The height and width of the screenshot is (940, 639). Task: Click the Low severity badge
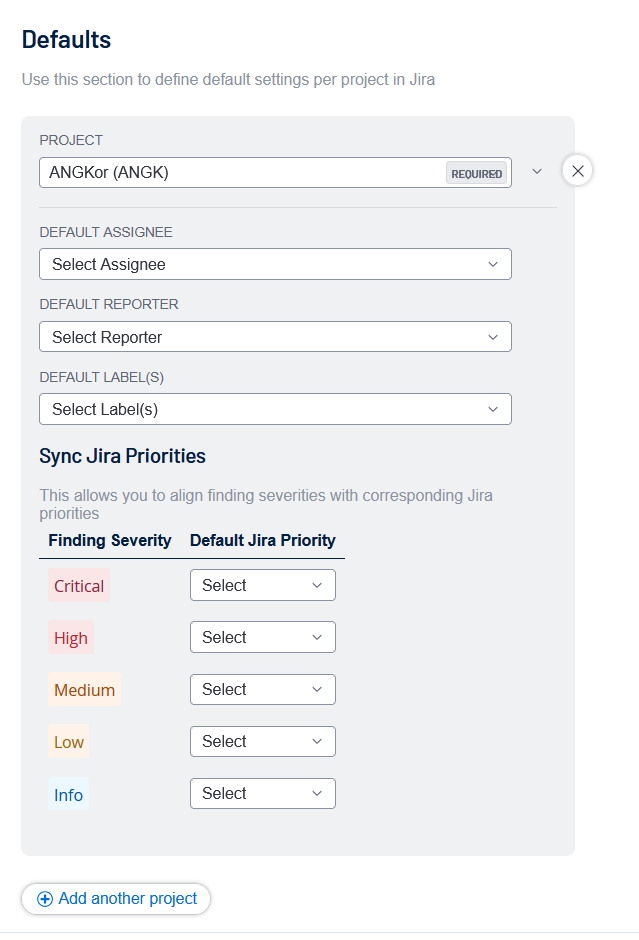(69, 742)
